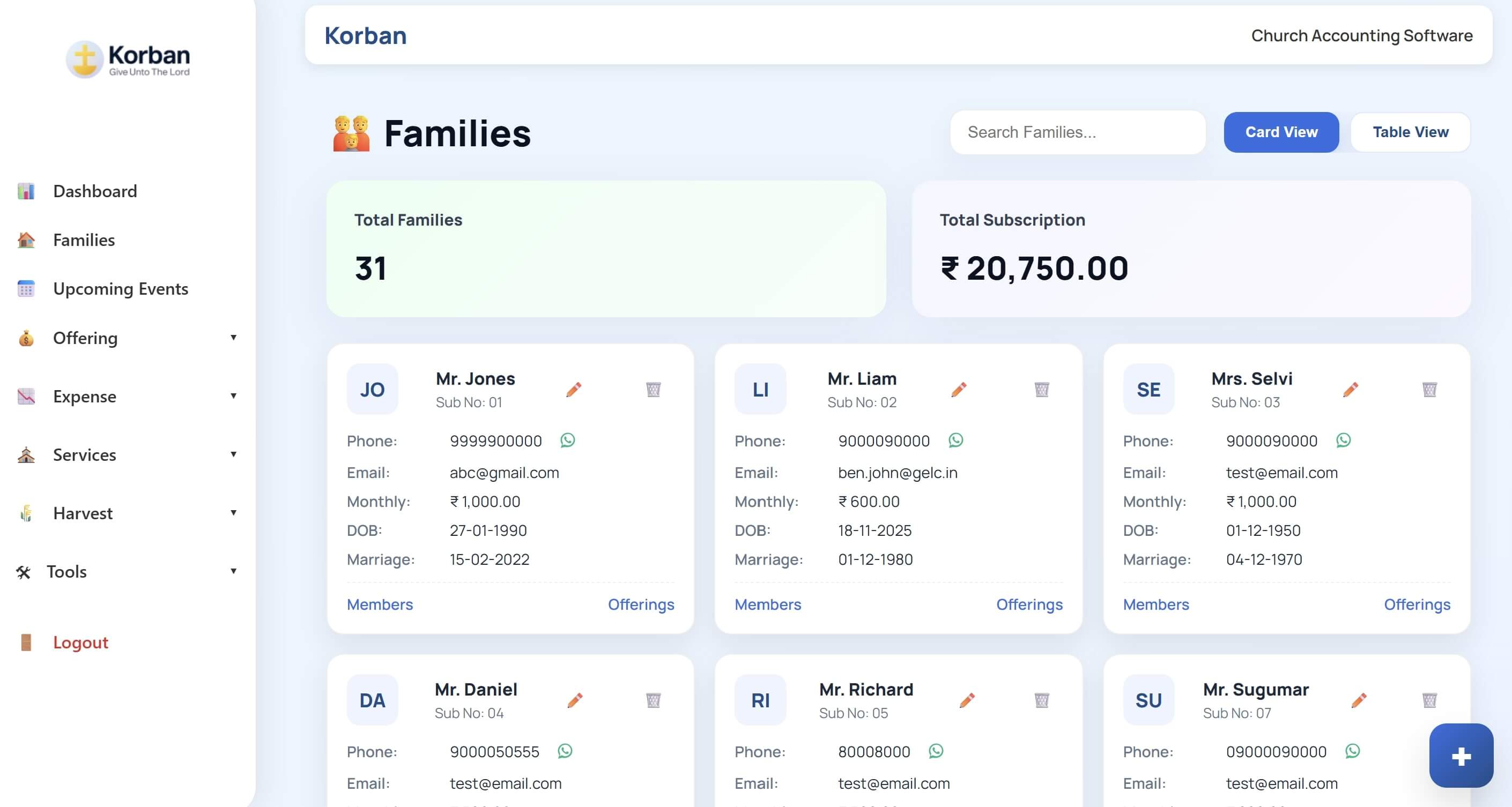Expand the Harvest submenu arrow
The image size is (1512, 807).
(x=234, y=513)
